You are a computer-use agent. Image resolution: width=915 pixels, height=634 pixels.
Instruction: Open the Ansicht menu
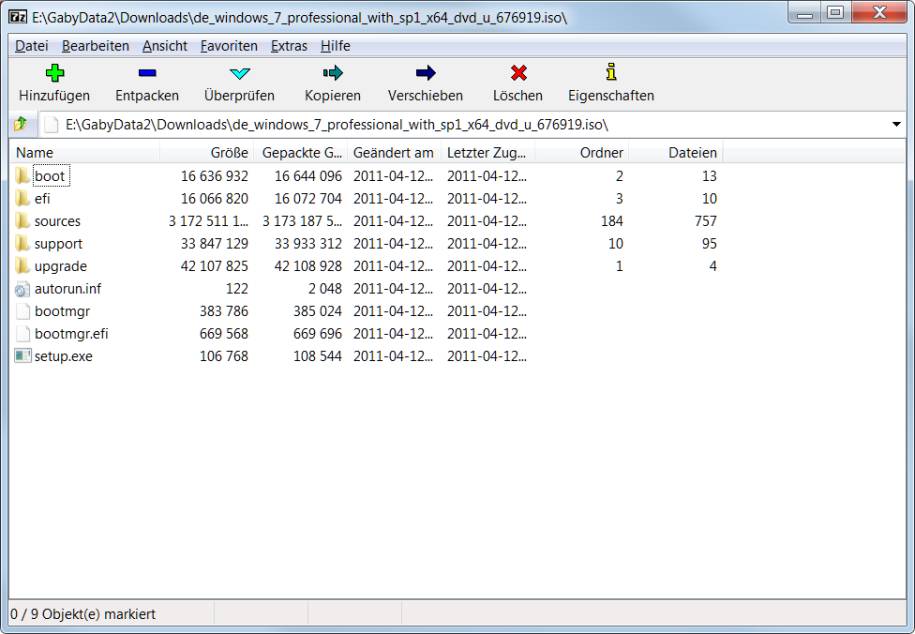165,46
